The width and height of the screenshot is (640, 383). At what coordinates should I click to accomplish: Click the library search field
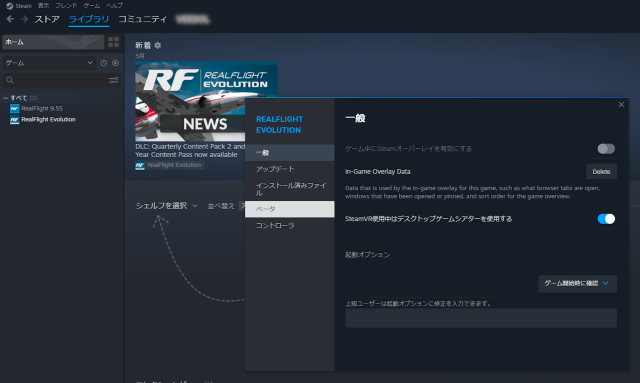[x=55, y=80]
